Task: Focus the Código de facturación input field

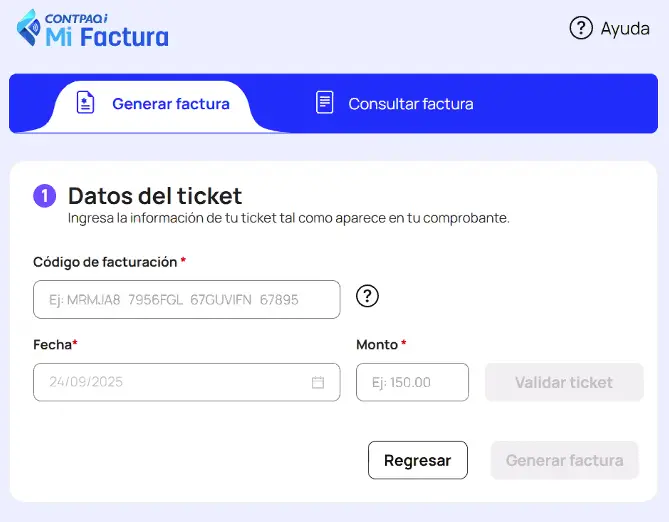Action: pos(186,299)
